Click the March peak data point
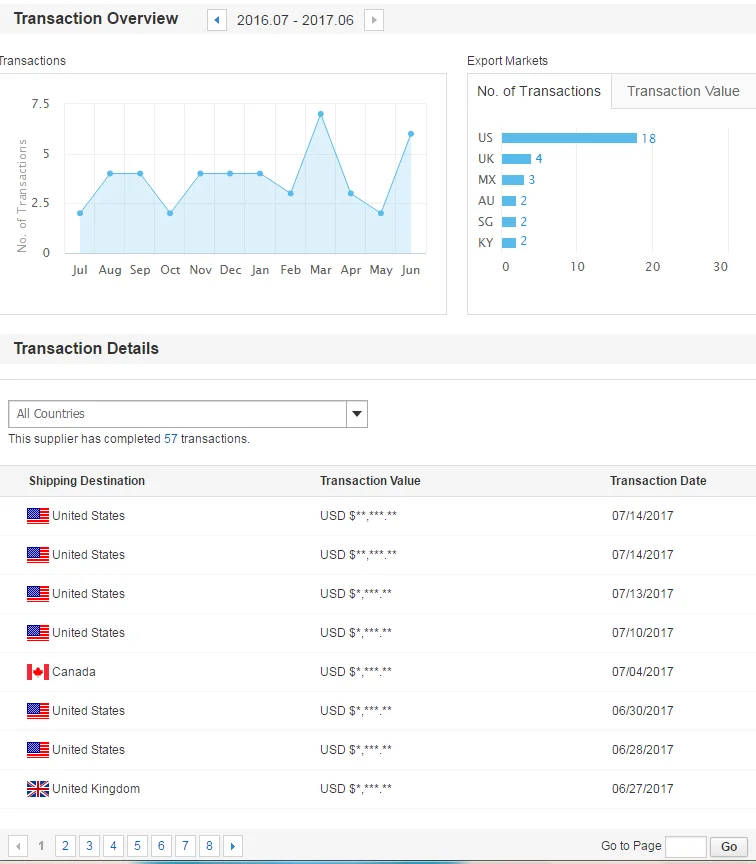 click(320, 114)
